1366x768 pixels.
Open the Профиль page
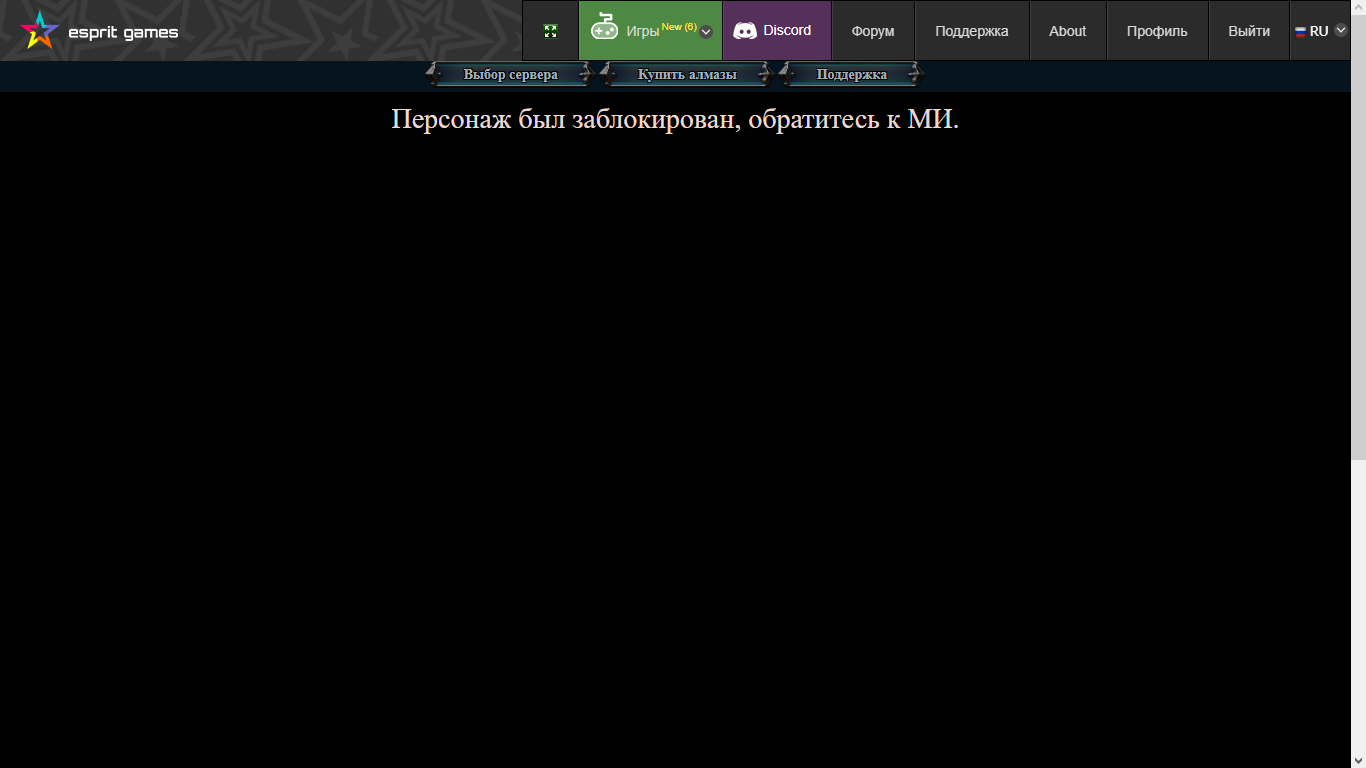click(x=1157, y=31)
